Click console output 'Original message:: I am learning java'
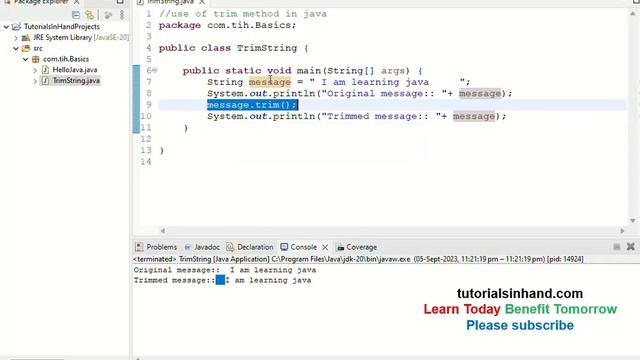 click(225, 270)
